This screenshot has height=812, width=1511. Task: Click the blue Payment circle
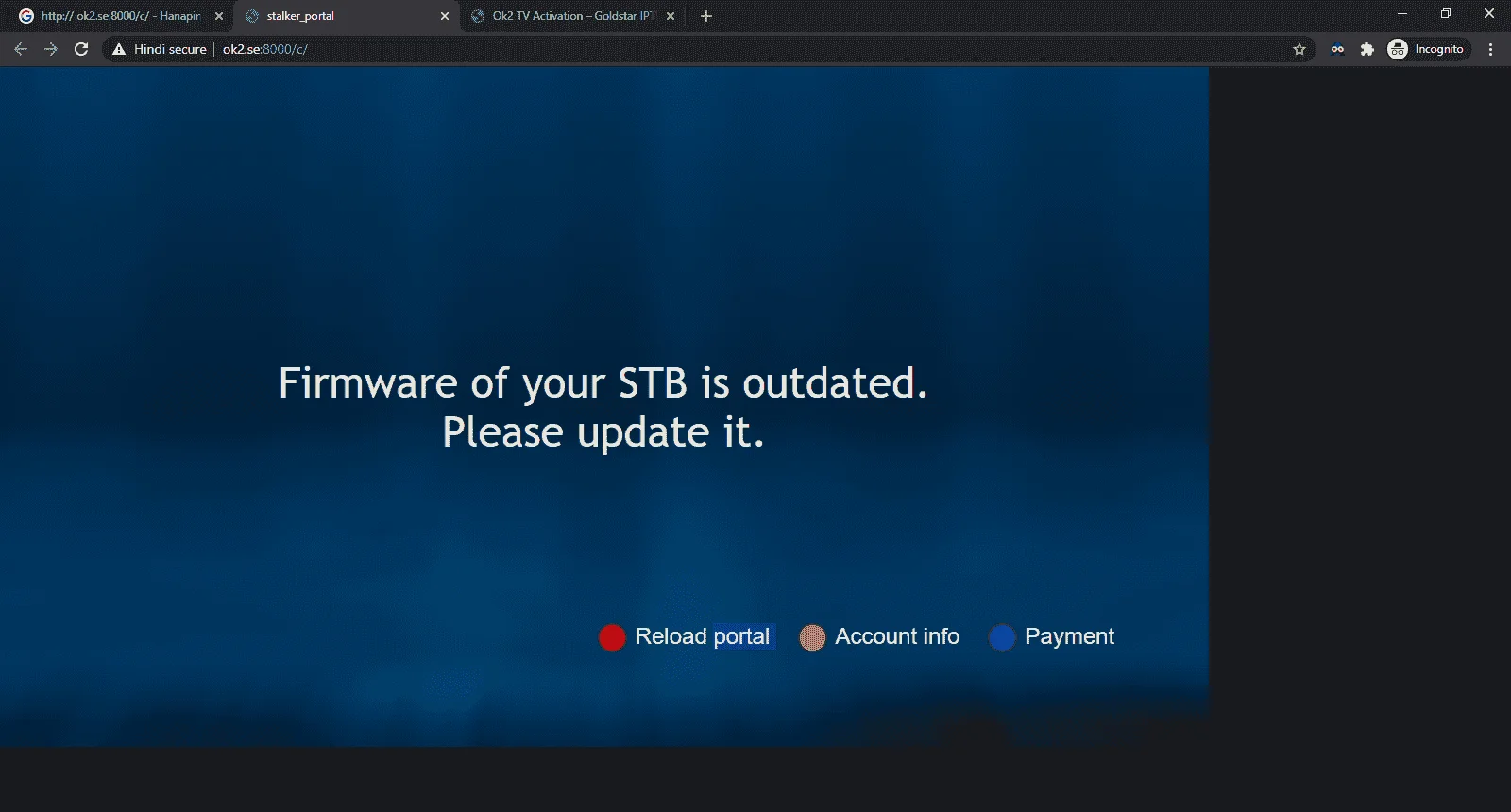click(1002, 637)
